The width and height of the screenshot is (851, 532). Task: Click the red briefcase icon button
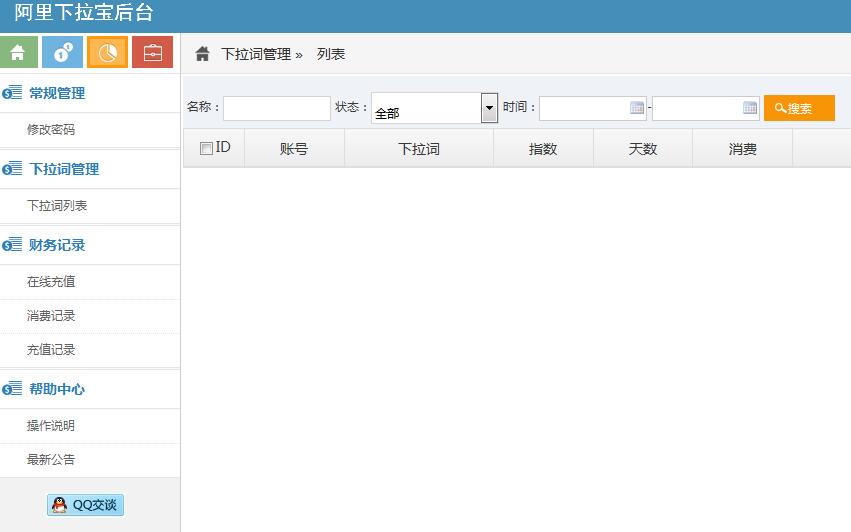[x=152, y=53]
